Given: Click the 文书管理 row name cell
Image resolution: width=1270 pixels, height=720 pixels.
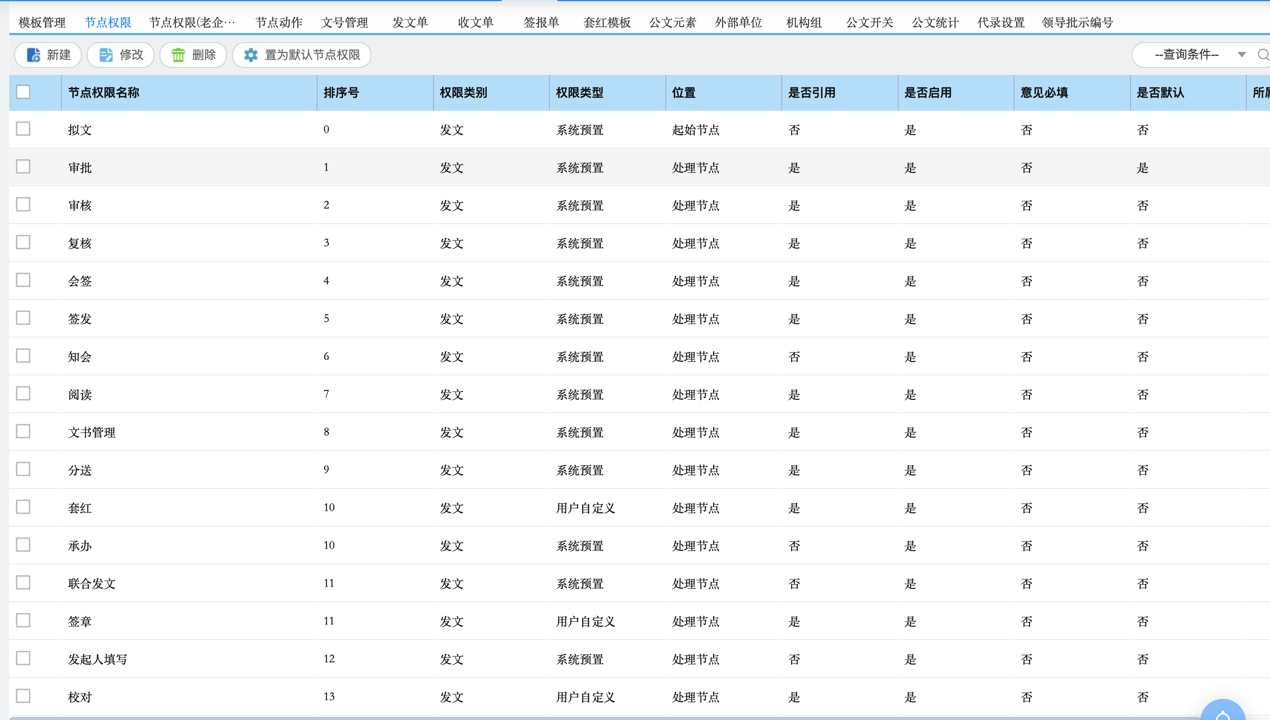Looking at the screenshot, I should pyautogui.click(x=92, y=432).
